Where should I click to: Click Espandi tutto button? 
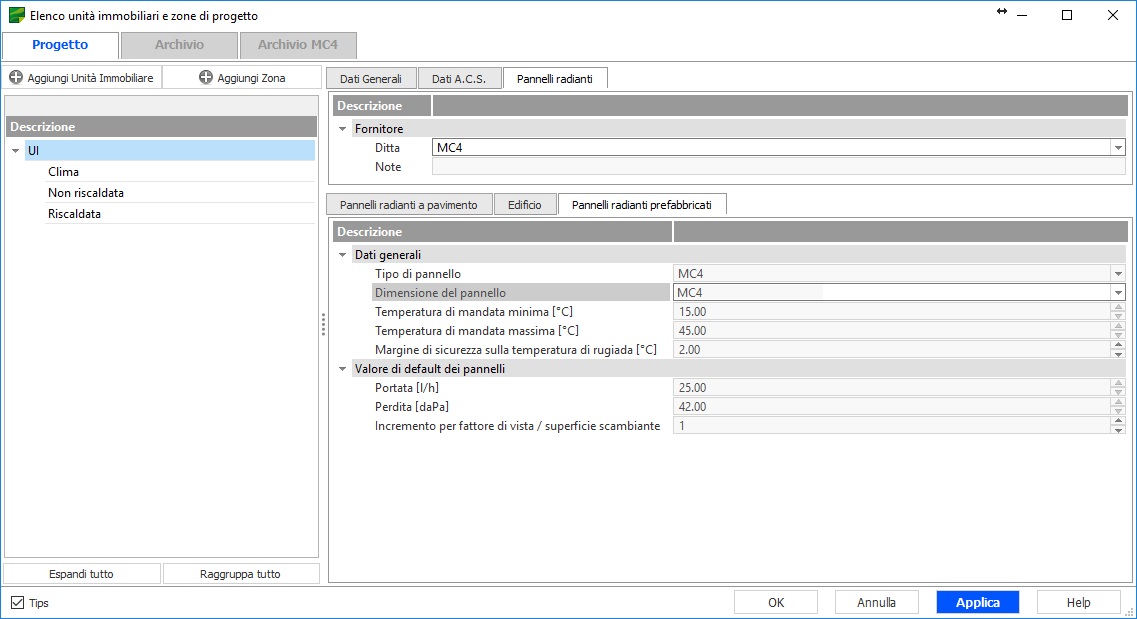click(81, 573)
